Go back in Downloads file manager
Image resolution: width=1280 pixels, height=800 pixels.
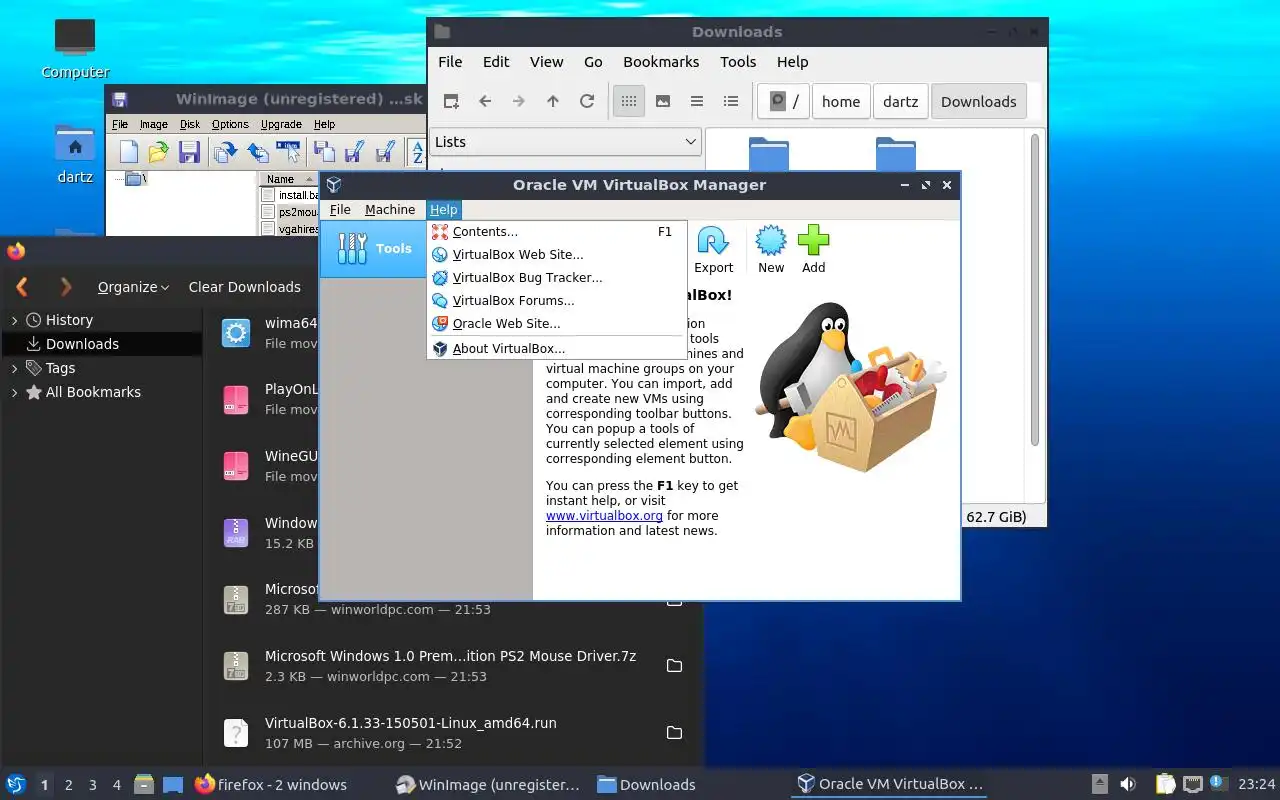[485, 101]
